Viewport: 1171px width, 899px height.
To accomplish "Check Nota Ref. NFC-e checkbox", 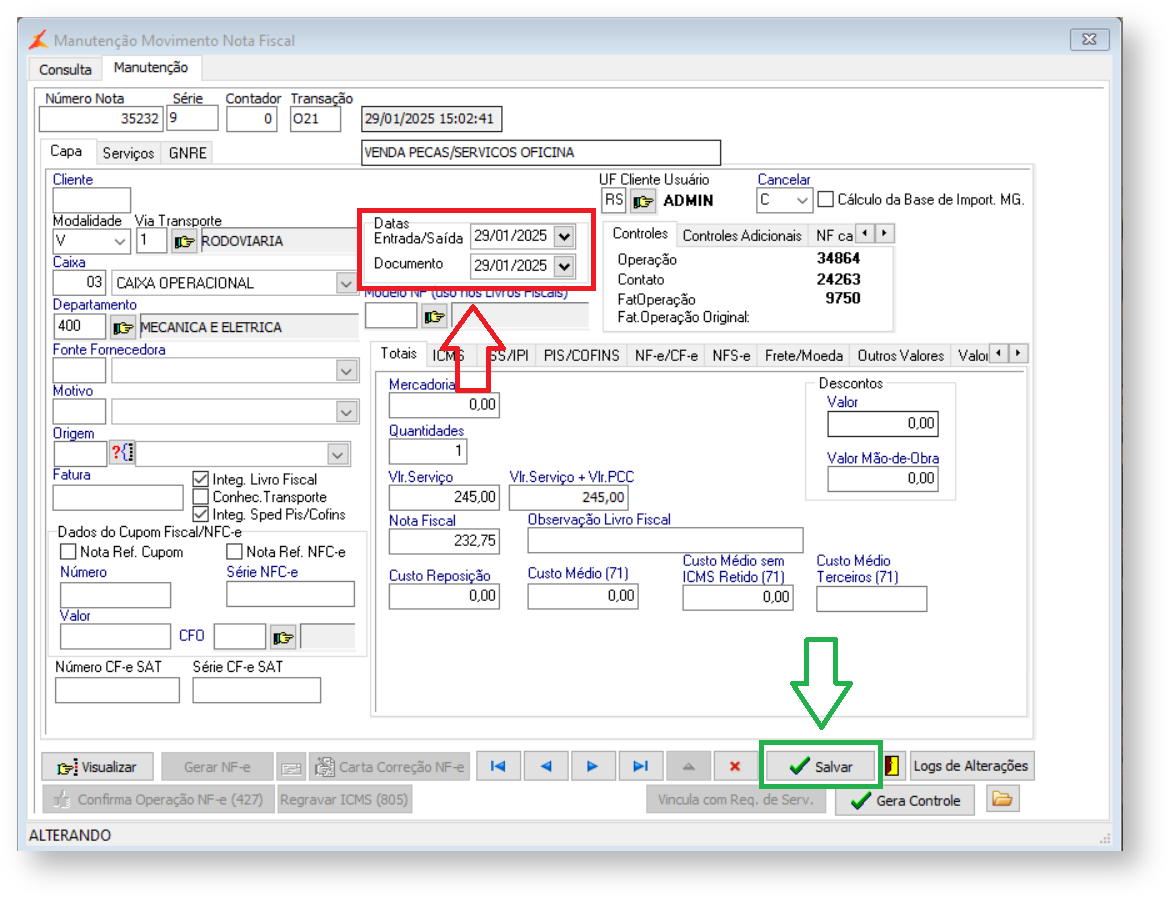I will pyautogui.click(x=234, y=552).
